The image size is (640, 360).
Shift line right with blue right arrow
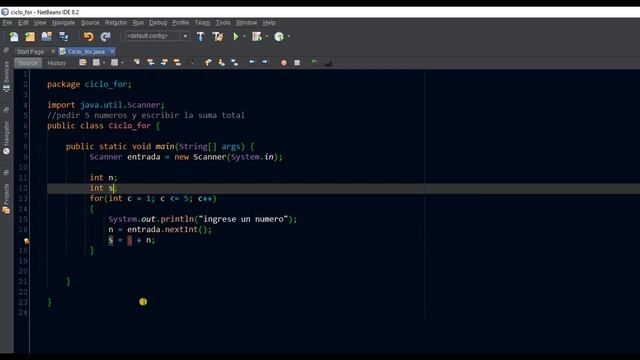point(265,62)
